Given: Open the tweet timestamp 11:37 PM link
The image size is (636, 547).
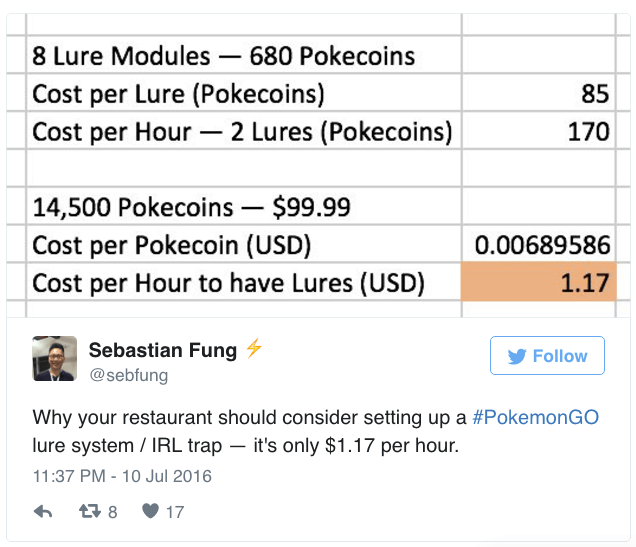Looking at the screenshot, I should pyautogui.click(x=122, y=476).
